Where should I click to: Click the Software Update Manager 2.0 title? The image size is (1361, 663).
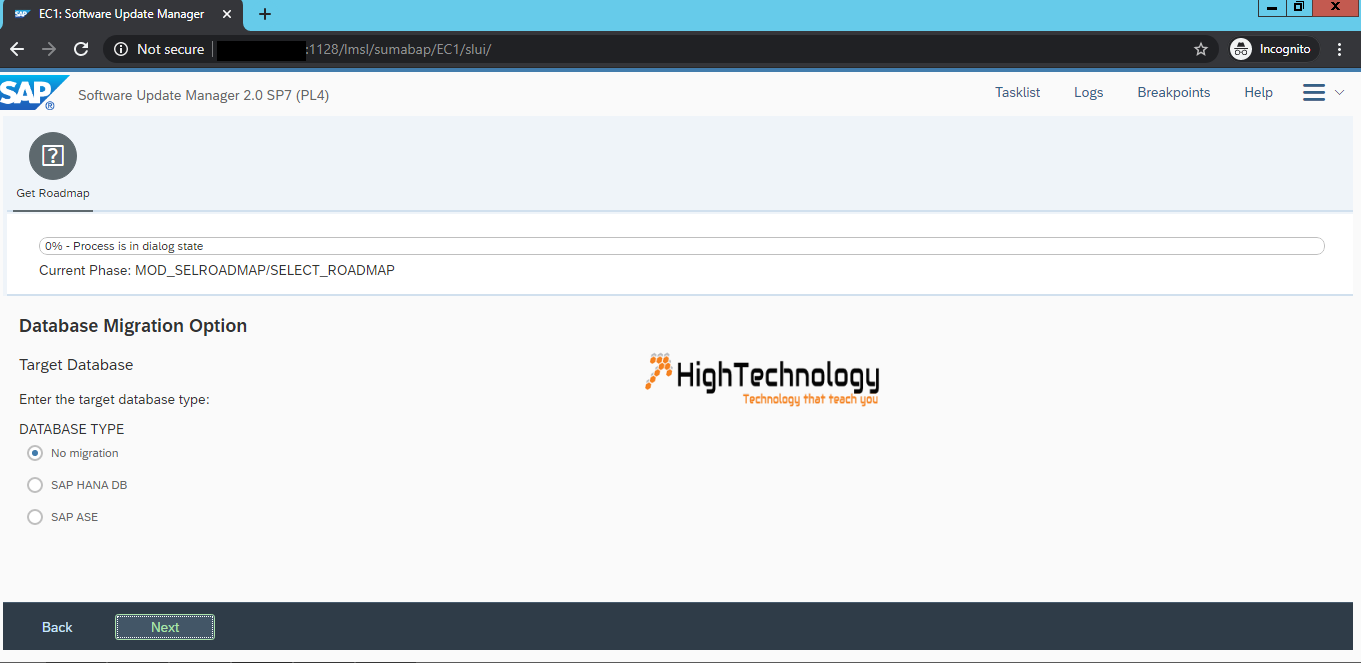203,95
